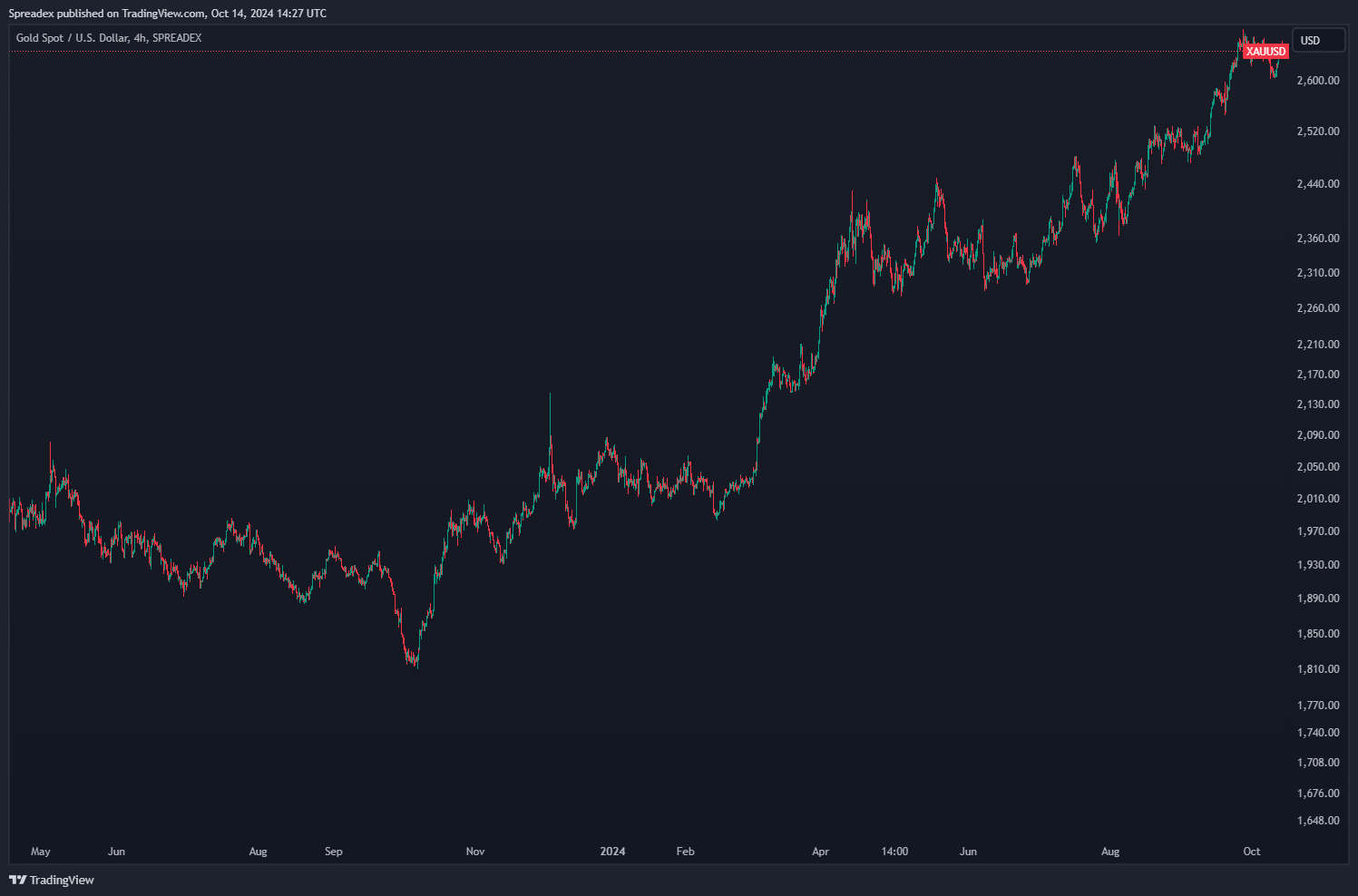Click the 1,708.00 price axis label
This screenshot has width=1358, height=896.
click(x=1318, y=763)
